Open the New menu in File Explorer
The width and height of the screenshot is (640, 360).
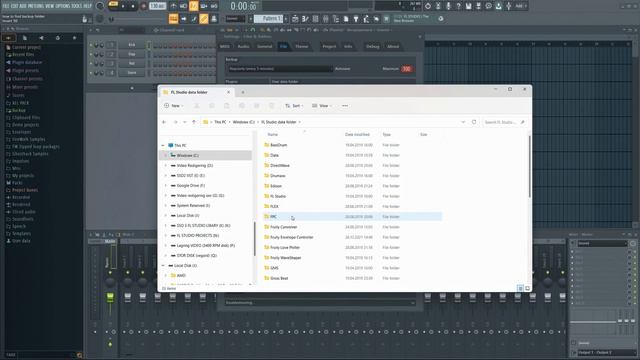point(174,106)
